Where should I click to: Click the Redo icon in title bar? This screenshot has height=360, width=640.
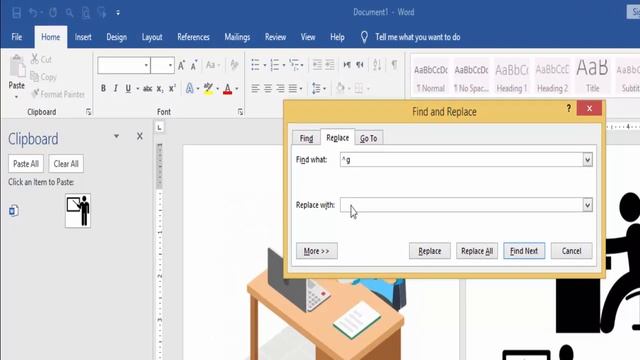53,13
